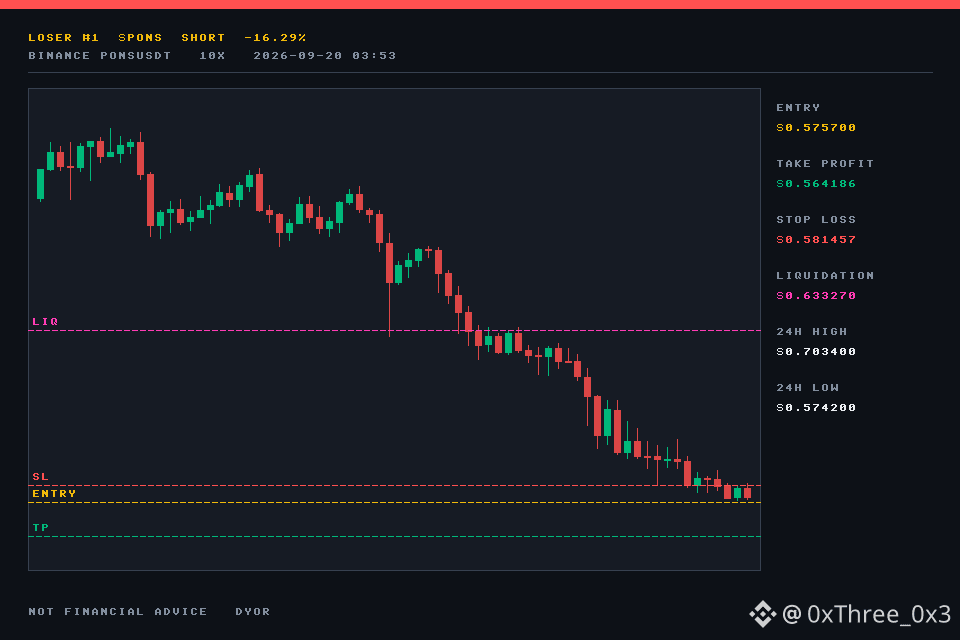Click the stop loss value $0.581457
Image resolution: width=960 pixels, height=640 pixels.
coord(816,239)
